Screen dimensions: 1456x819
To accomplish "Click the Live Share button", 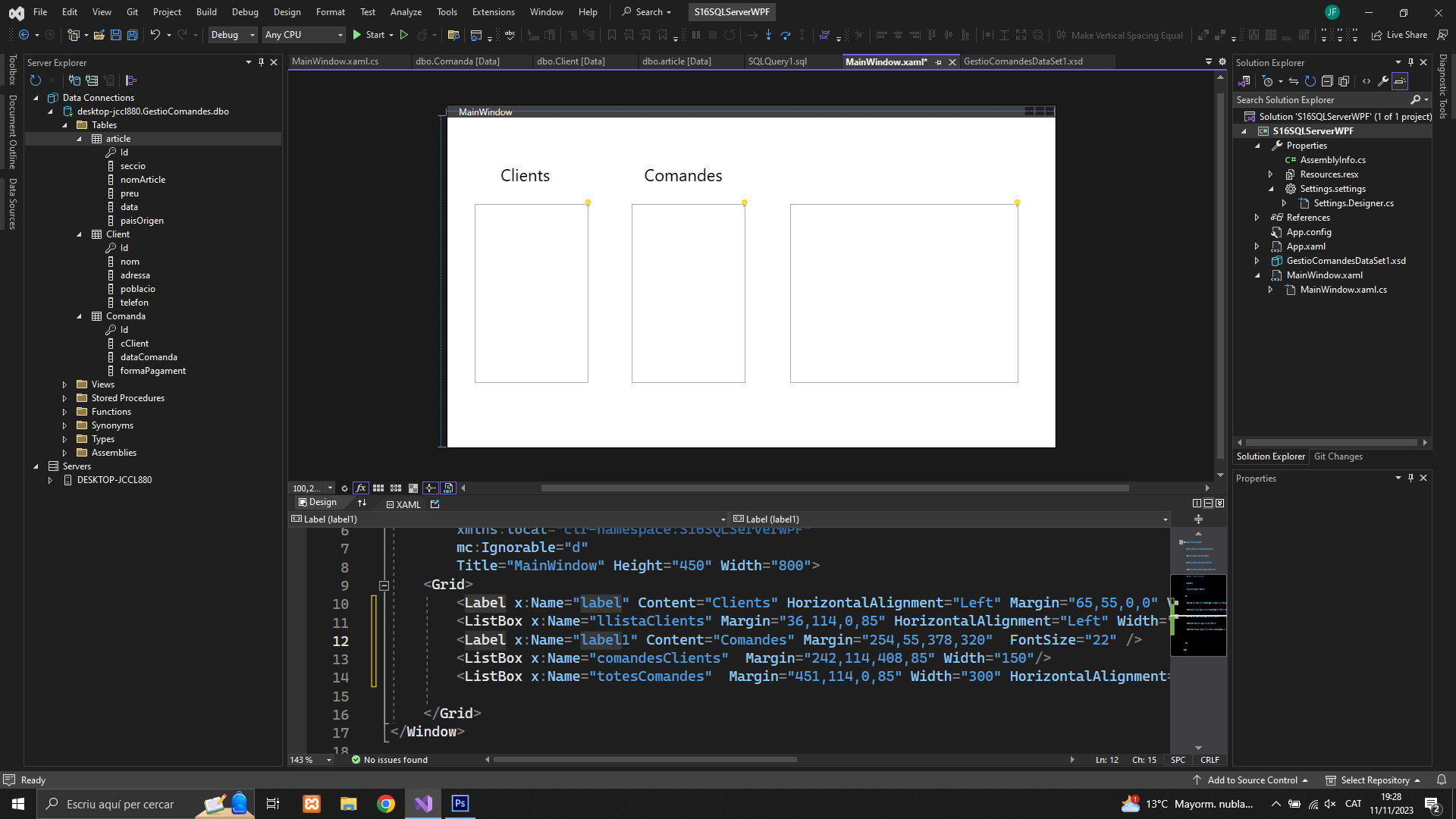I will 1399,35.
